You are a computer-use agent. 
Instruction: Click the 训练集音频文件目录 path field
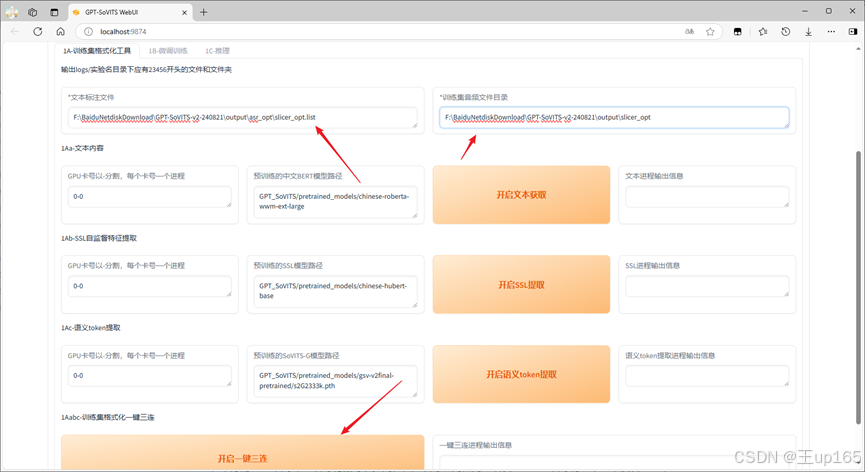(614, 117)
